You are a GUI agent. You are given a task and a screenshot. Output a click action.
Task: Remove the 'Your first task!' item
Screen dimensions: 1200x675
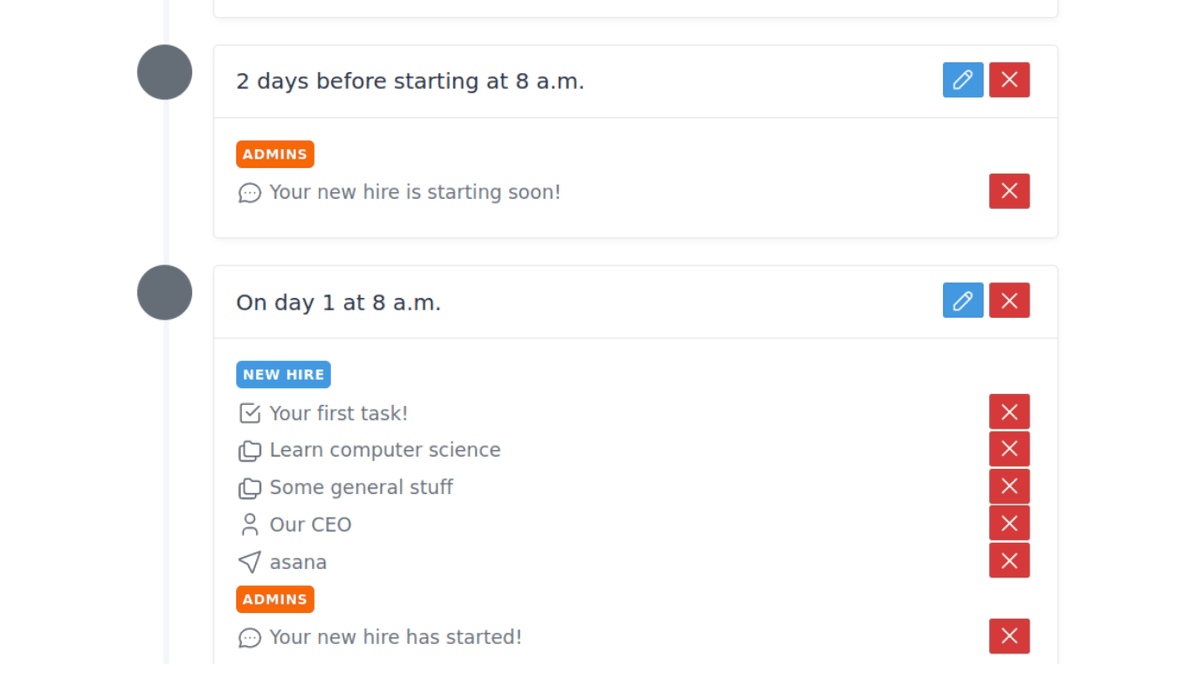point(1009,412)
